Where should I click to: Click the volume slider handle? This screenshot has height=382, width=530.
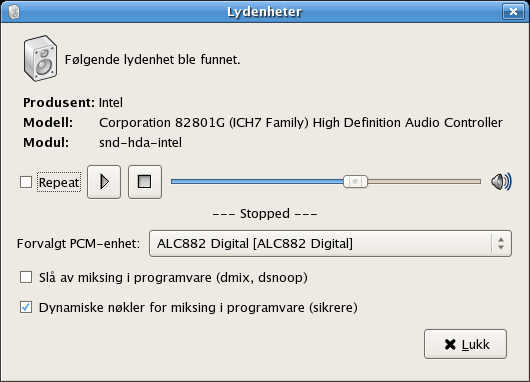(x=355, y=182)
